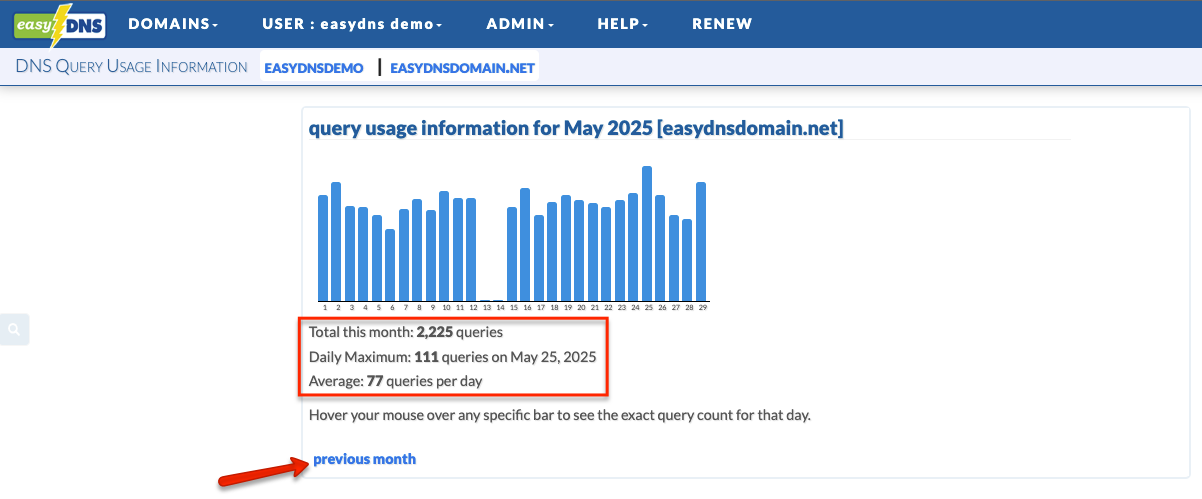Select the tallest chart bar, day 25
The height and width of the screenshot is (499, 1202).
(647, 233)
